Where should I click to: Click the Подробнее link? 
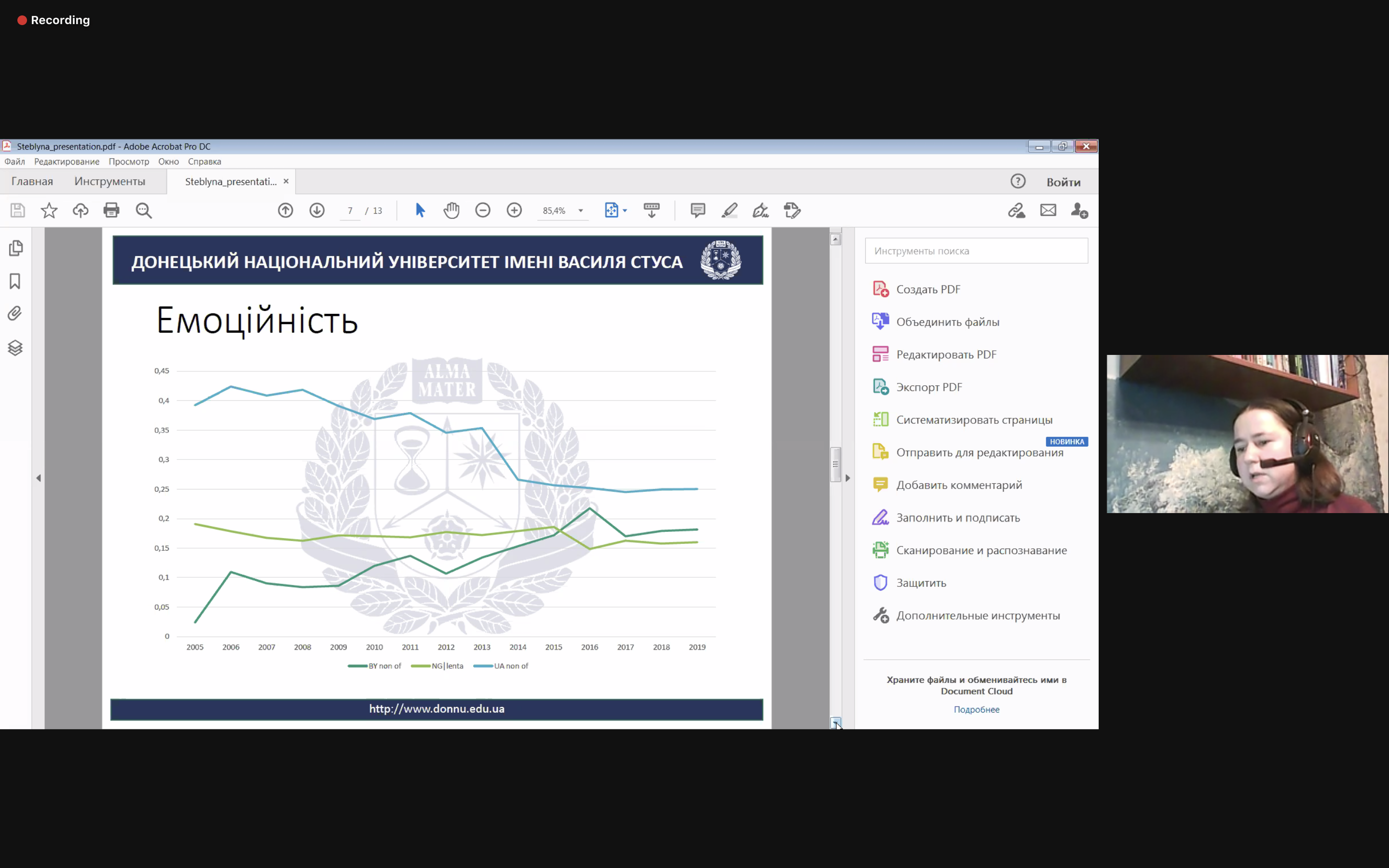[x=976, y=709]
